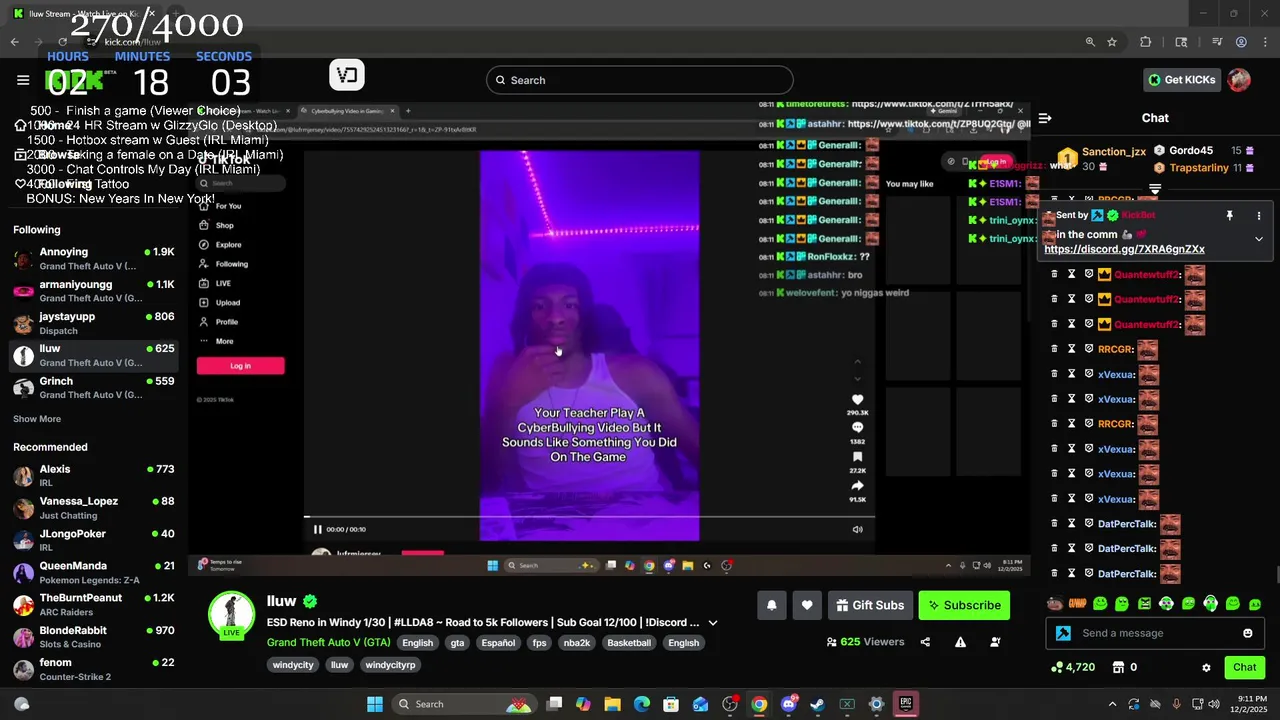Image resolution: width=1280 pixels, height=720 pixels.
Task: Open Annoying's channel in Following list
Action: [94, 259]
